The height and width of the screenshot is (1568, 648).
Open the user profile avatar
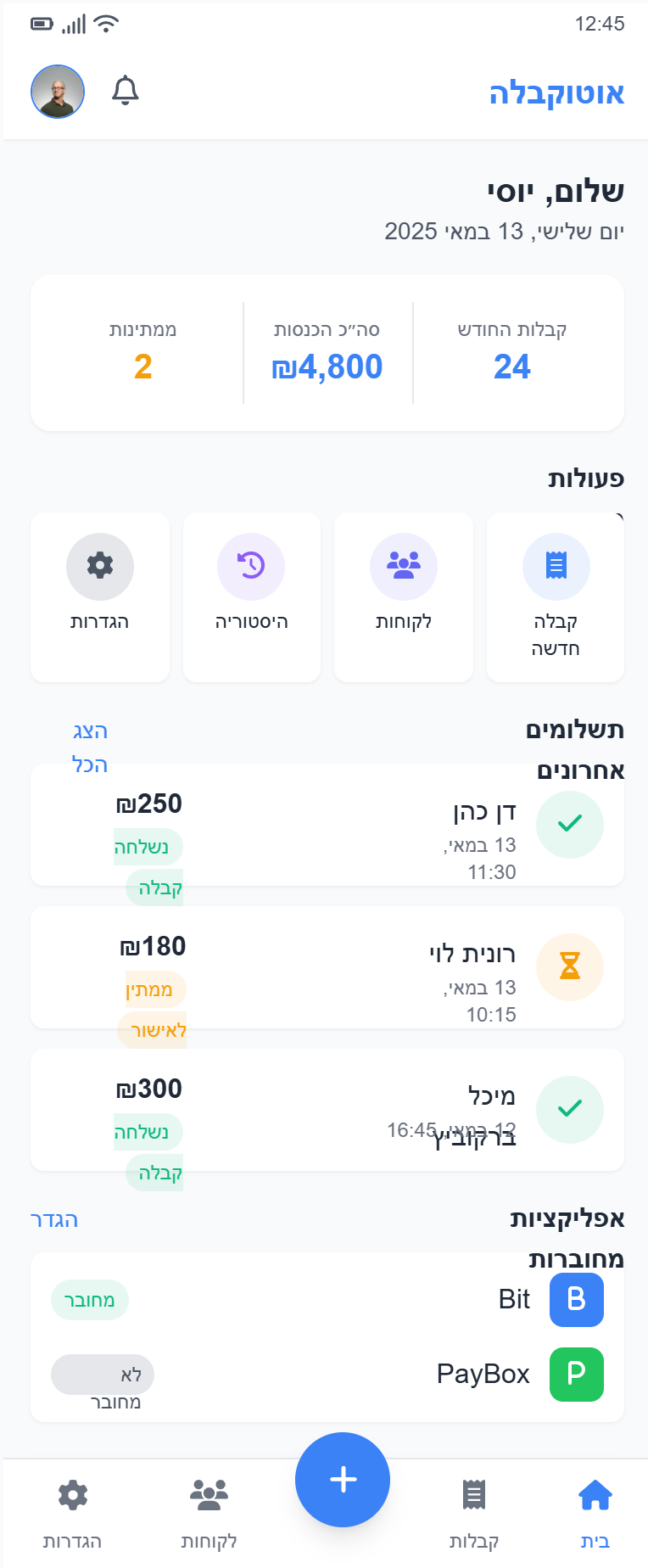58,91
